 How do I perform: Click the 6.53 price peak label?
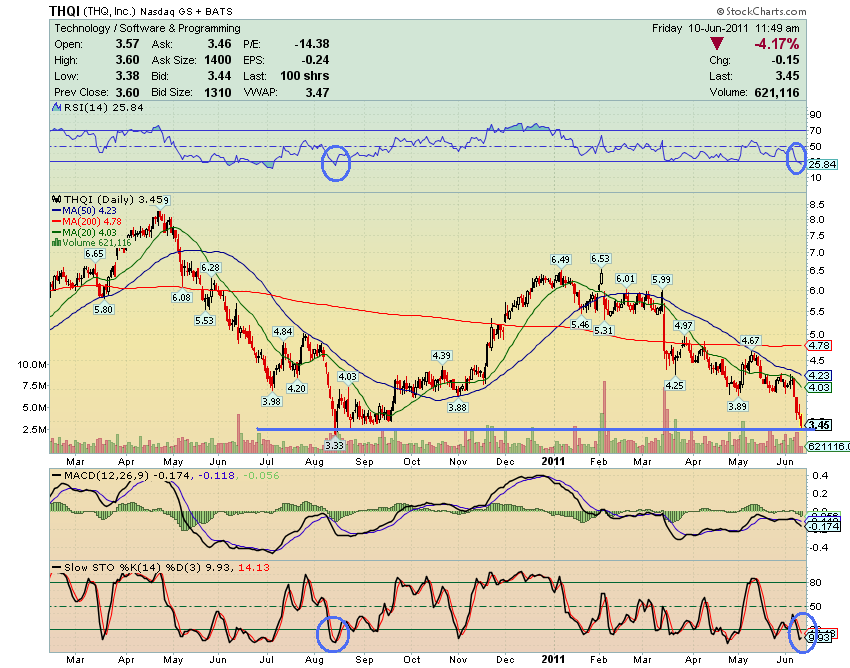pyautogui.click(x=601, y=259)
